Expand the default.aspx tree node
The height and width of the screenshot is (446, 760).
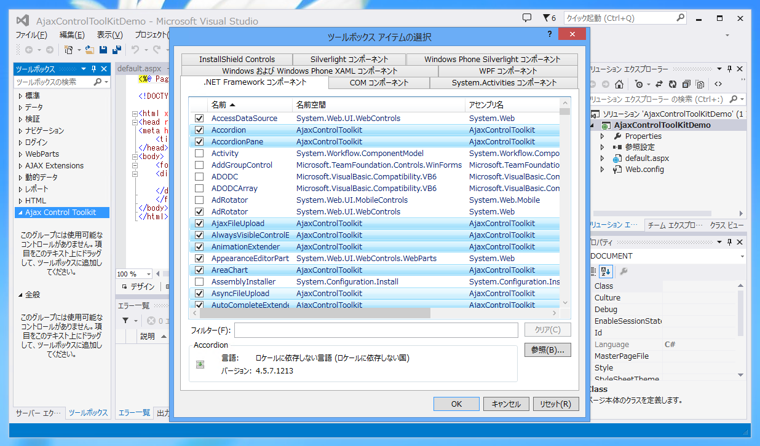[602, 159]
